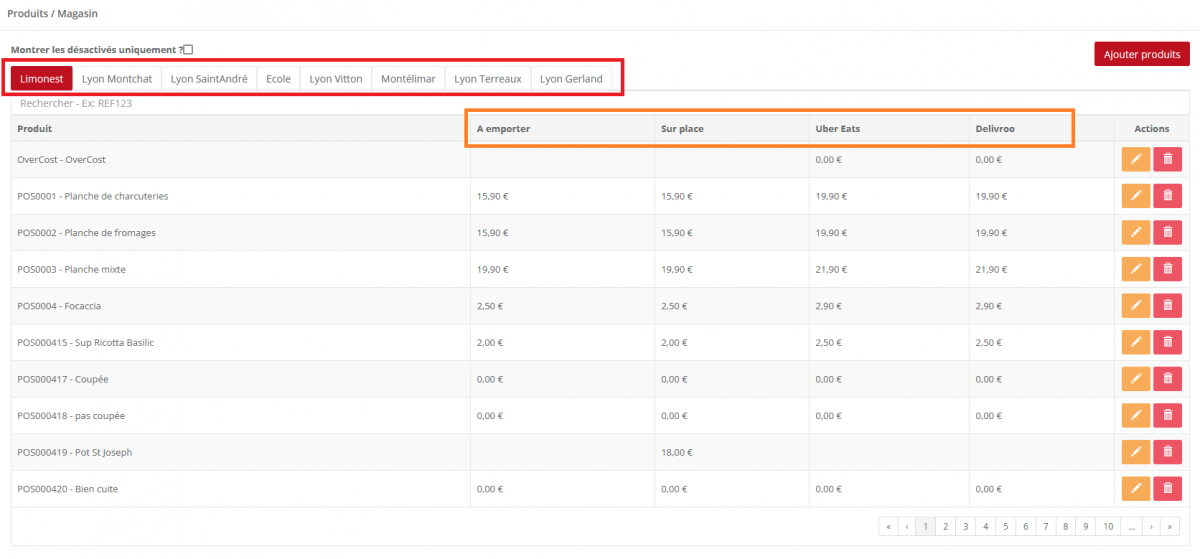The width and height of the screenshot is (1200, 559).
Task: Delete the Planche de fromages product
Action: click(x=1167, y=233)
